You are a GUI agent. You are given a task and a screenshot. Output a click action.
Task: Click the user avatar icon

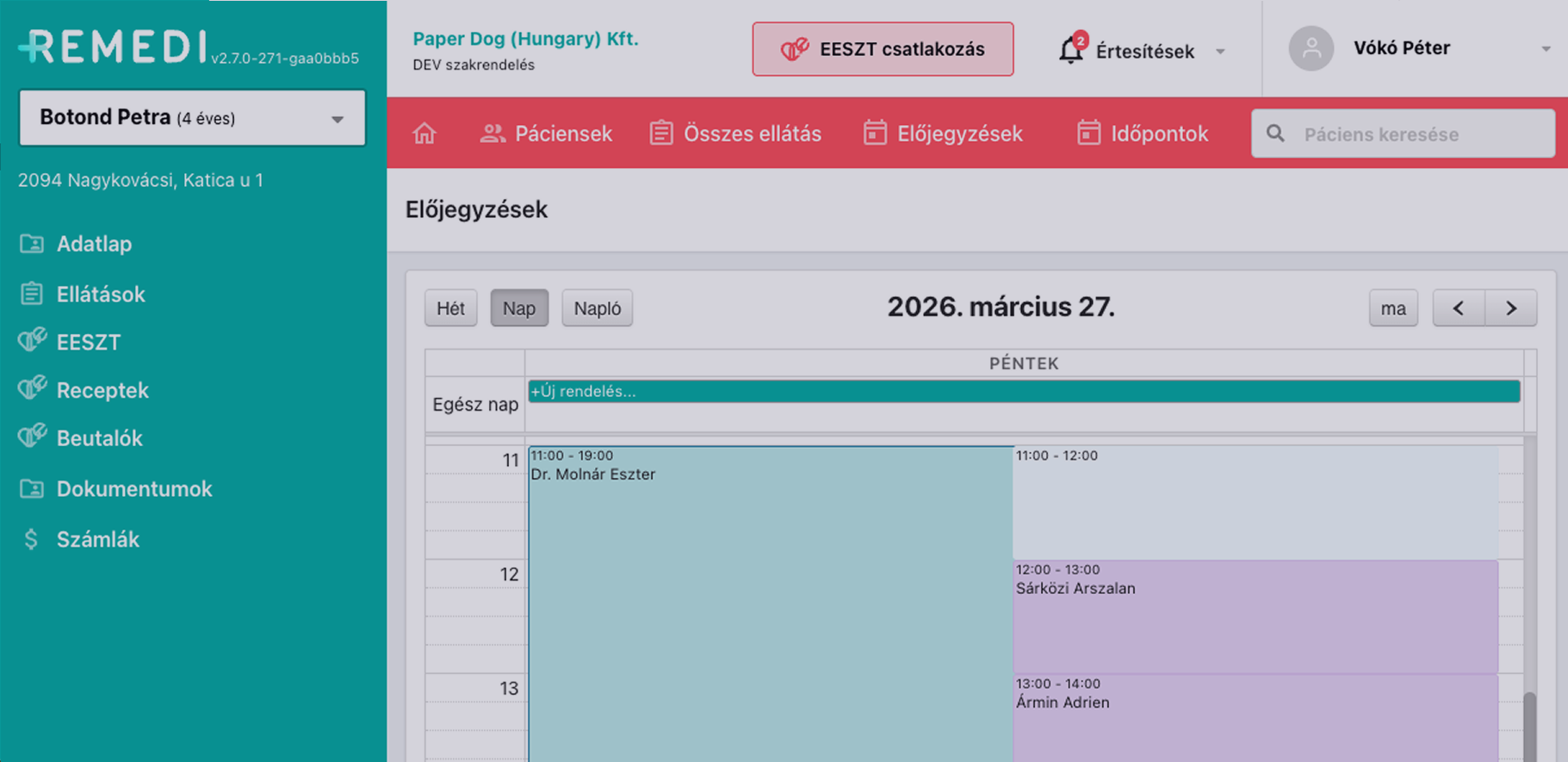1311,48
